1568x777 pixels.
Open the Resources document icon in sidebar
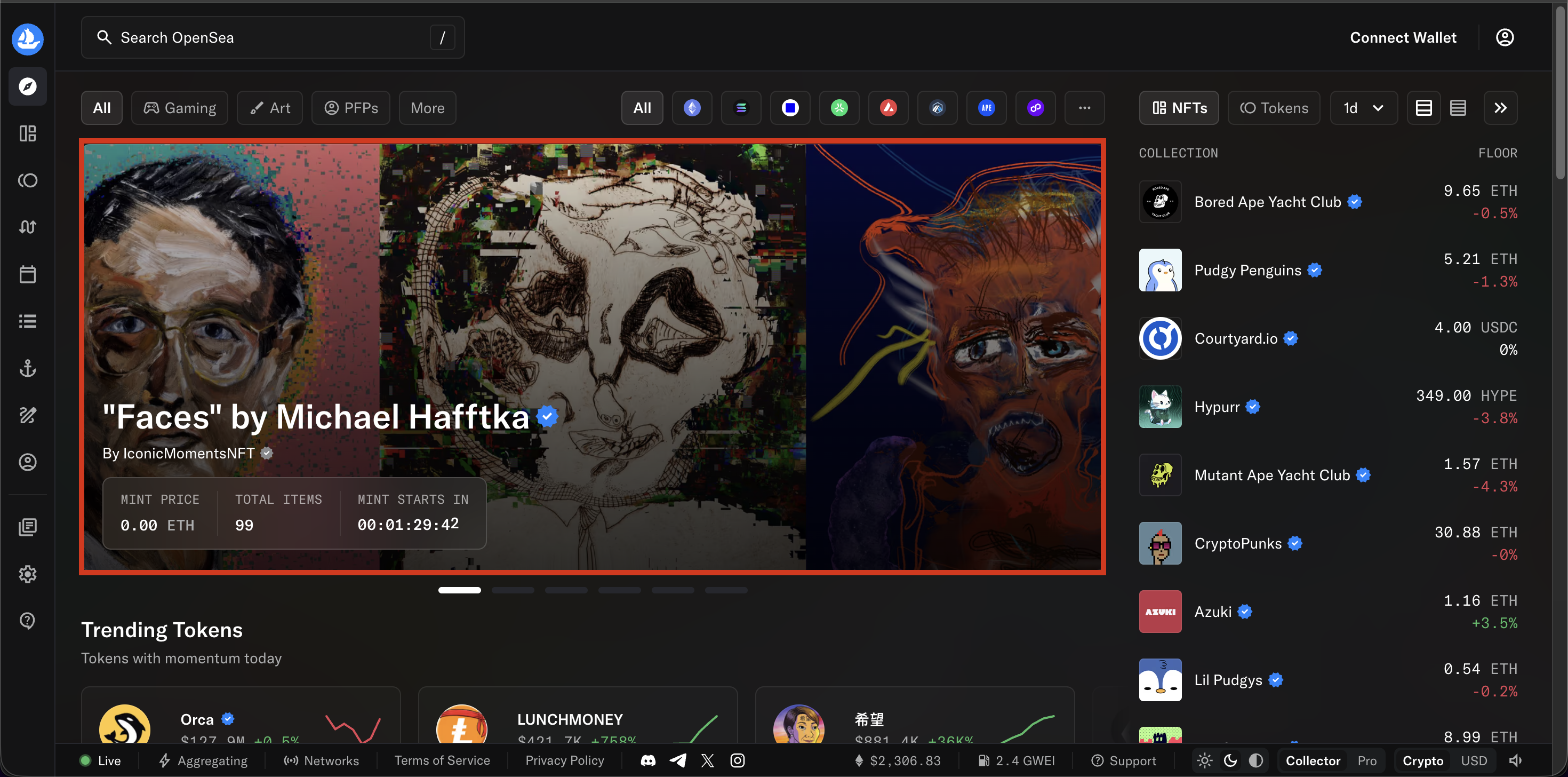(x=27, y=527)
